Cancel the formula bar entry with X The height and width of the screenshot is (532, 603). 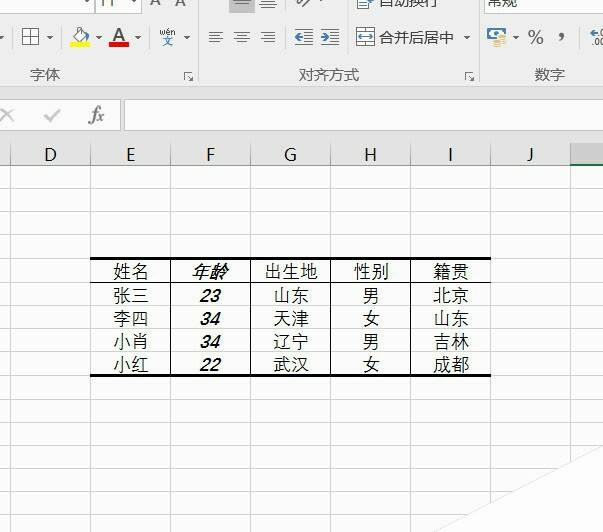pos(7,115)
